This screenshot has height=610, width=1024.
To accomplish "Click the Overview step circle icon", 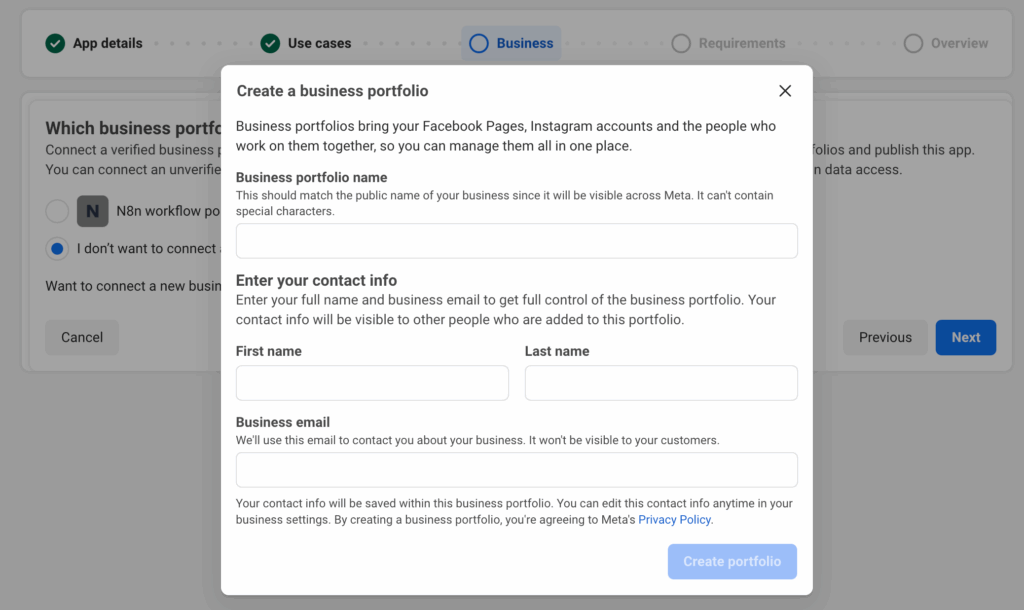I will 913,43.
